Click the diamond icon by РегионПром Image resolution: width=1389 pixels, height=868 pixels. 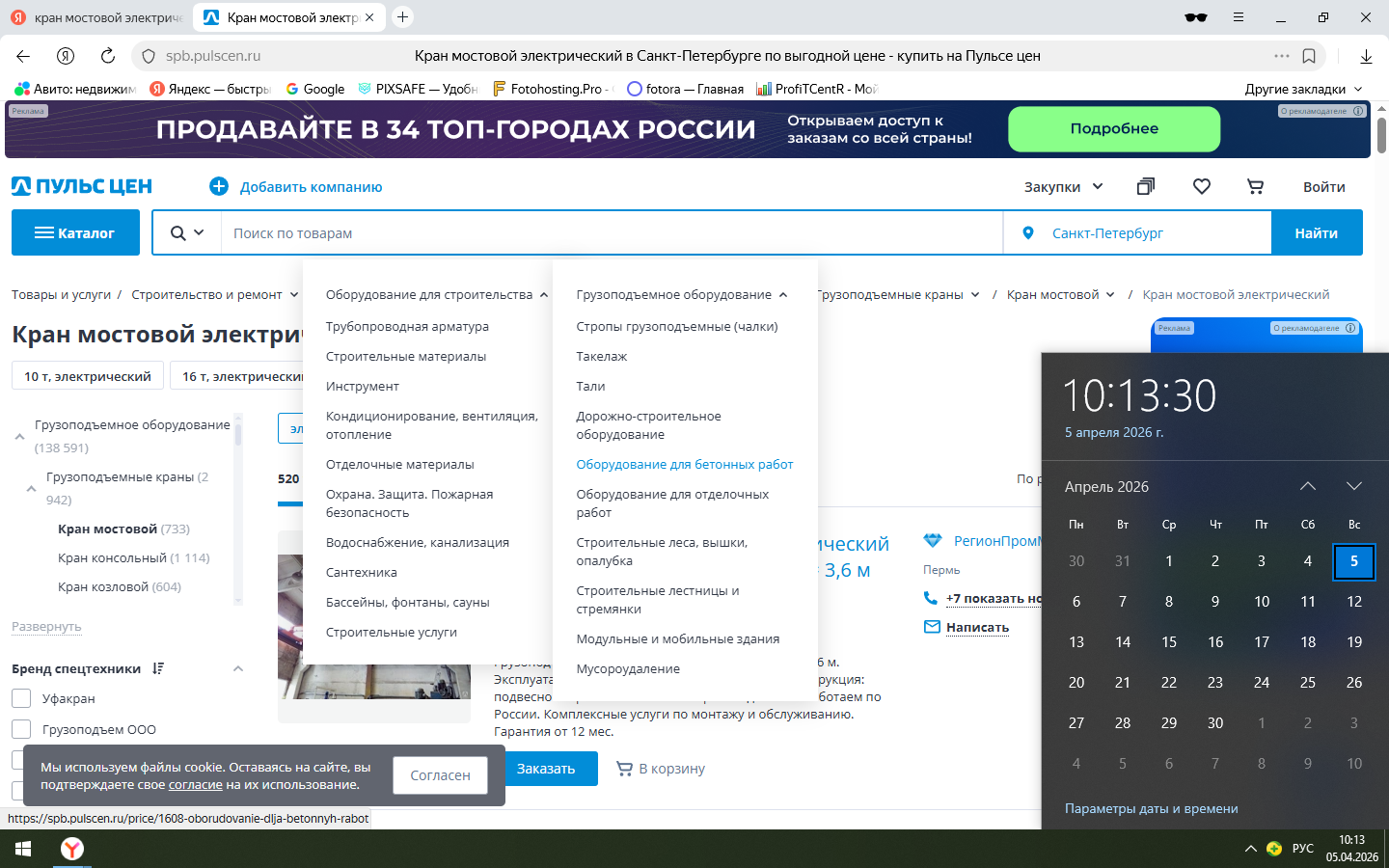point(932,540)
